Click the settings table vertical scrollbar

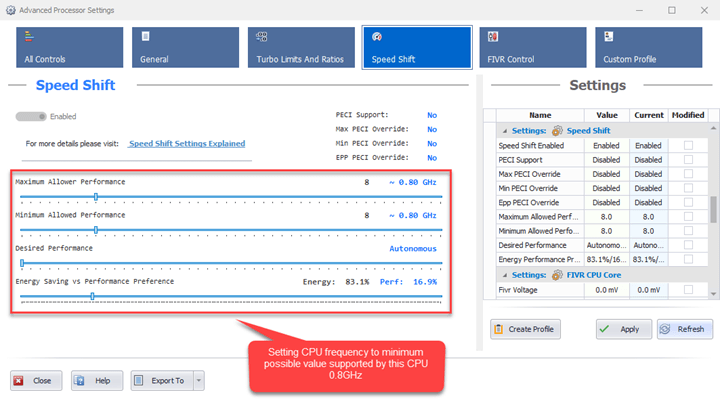pos(713,210)
